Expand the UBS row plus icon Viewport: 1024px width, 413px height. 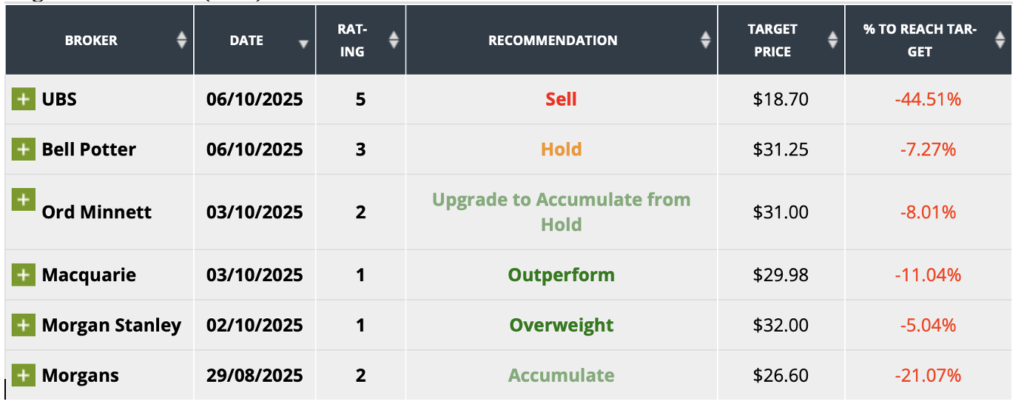[23, 99]
